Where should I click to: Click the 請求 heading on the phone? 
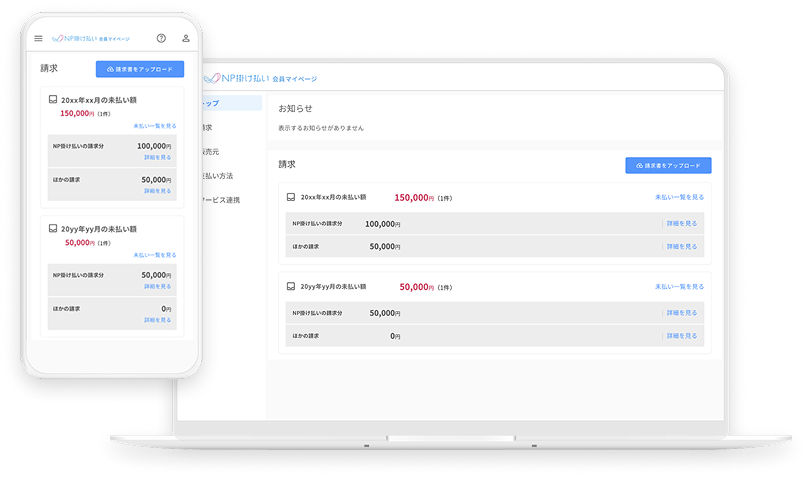[x=49, y=68]
